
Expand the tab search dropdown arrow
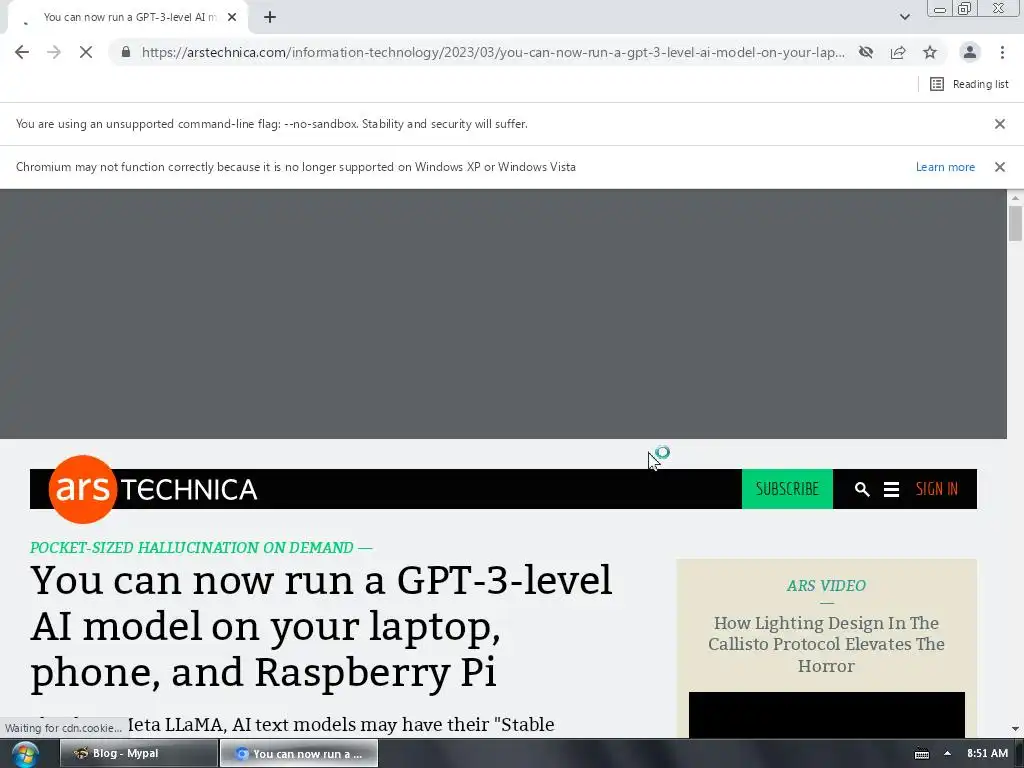tap(904, 17)
